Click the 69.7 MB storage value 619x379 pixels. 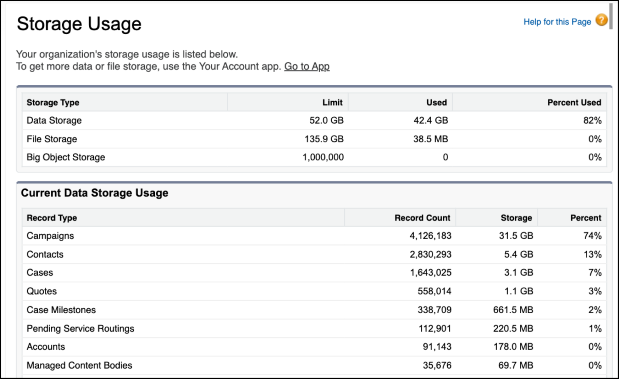(x=515, y=365)
